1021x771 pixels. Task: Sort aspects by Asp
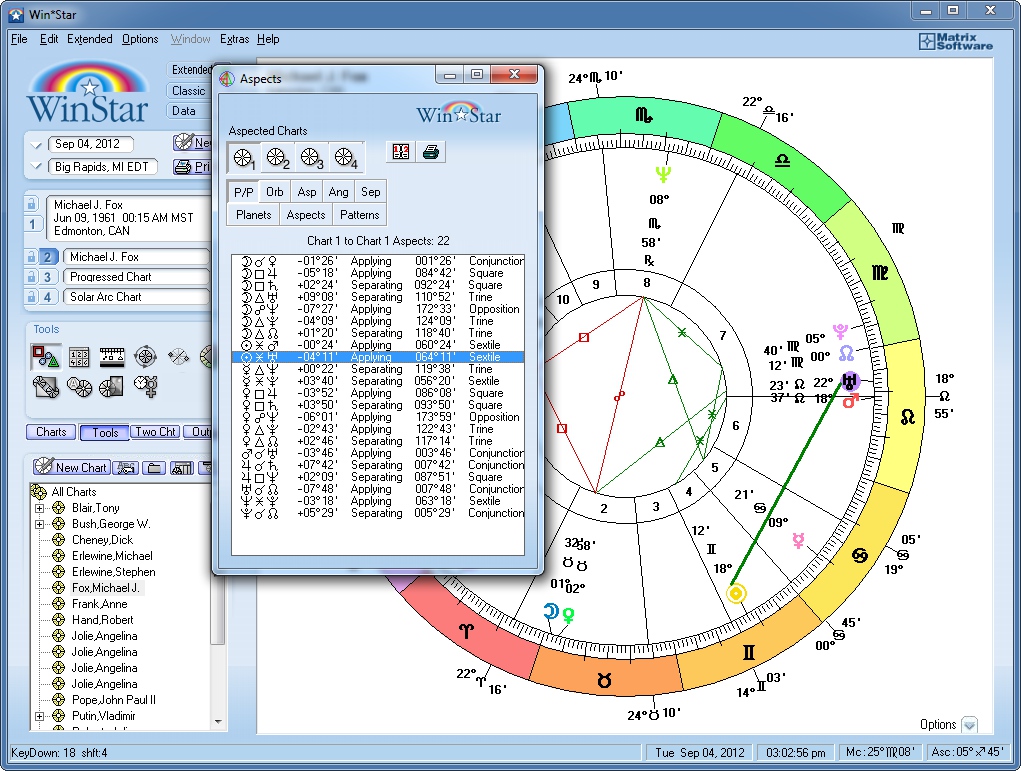(x=307, y=192)
